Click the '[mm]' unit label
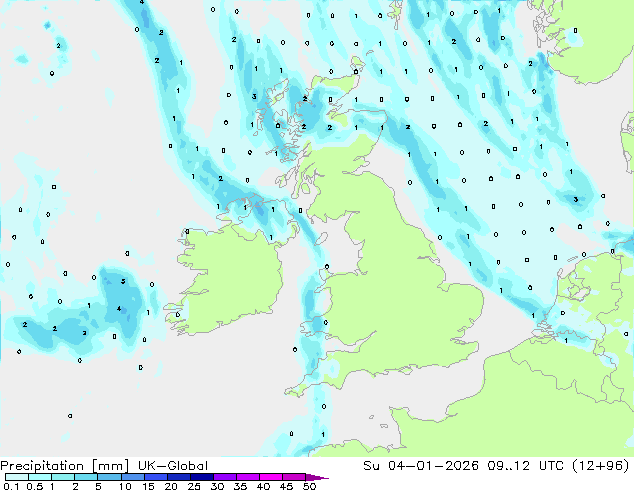Screen dimensions: 634x490 [110, 466]
